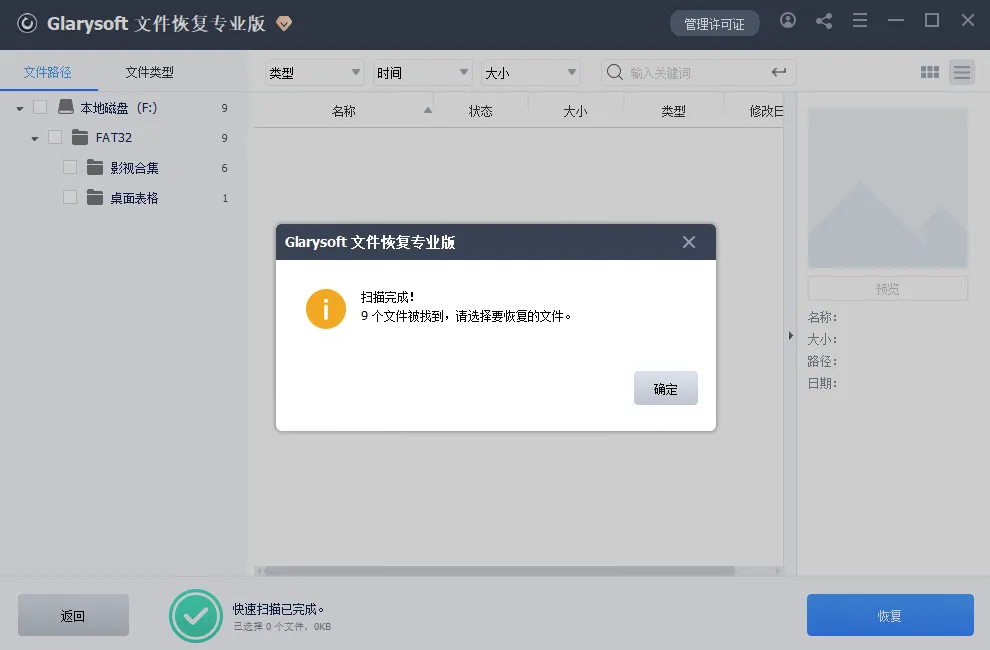Click the 快速扫描已完成 status text
Image resolution: width=990 pixels, height=650 pixels.
point(278,609)
